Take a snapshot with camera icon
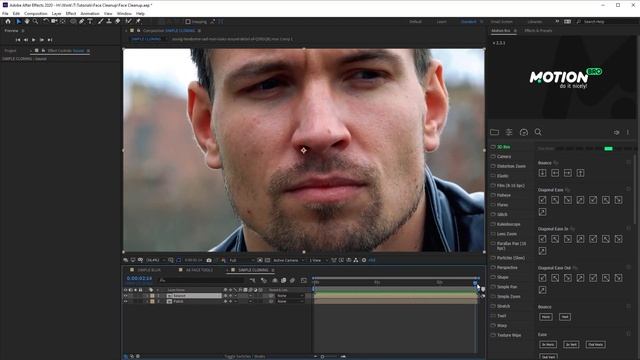The height and width of the screenshot is (360, 640). click(x=209, y=260)
